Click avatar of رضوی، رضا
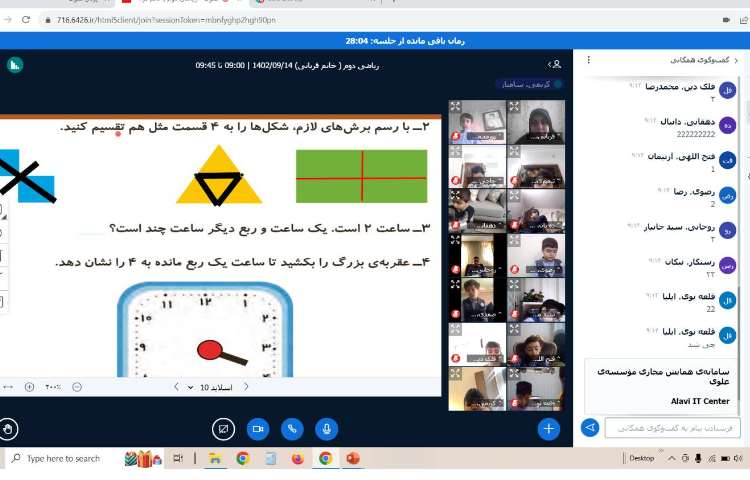This screenshot has height=480, width=750. (x=727, y=195)
